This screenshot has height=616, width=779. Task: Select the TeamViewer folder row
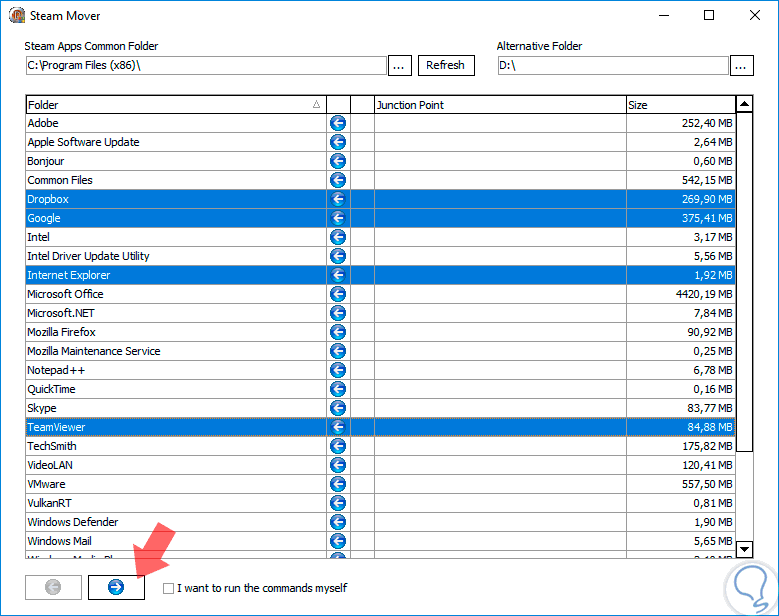click(381, 427)
